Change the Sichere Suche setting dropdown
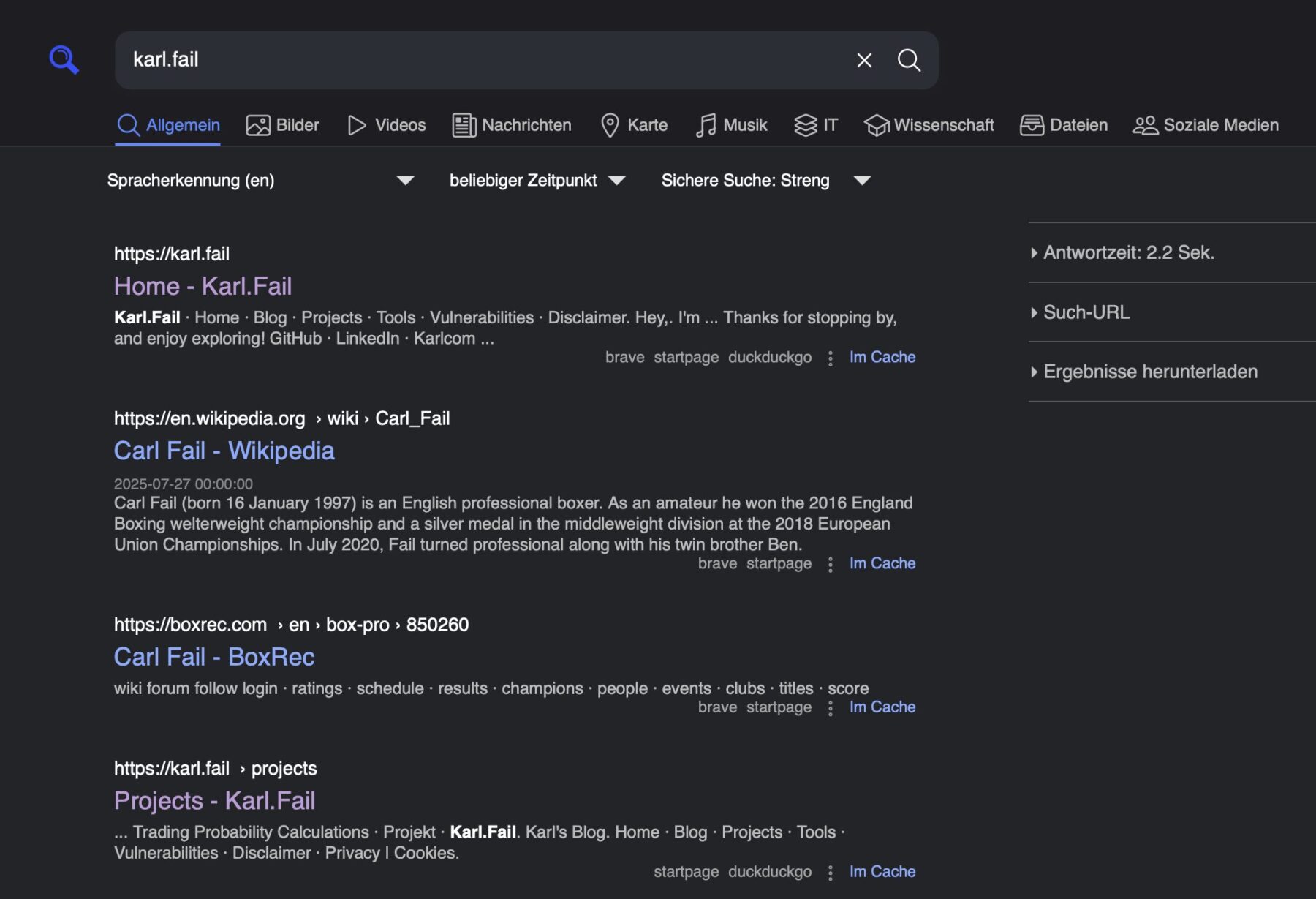Image resolution: width=1316 pixels, height=899 pixels. pyautogui.click(x=765, y=181)
